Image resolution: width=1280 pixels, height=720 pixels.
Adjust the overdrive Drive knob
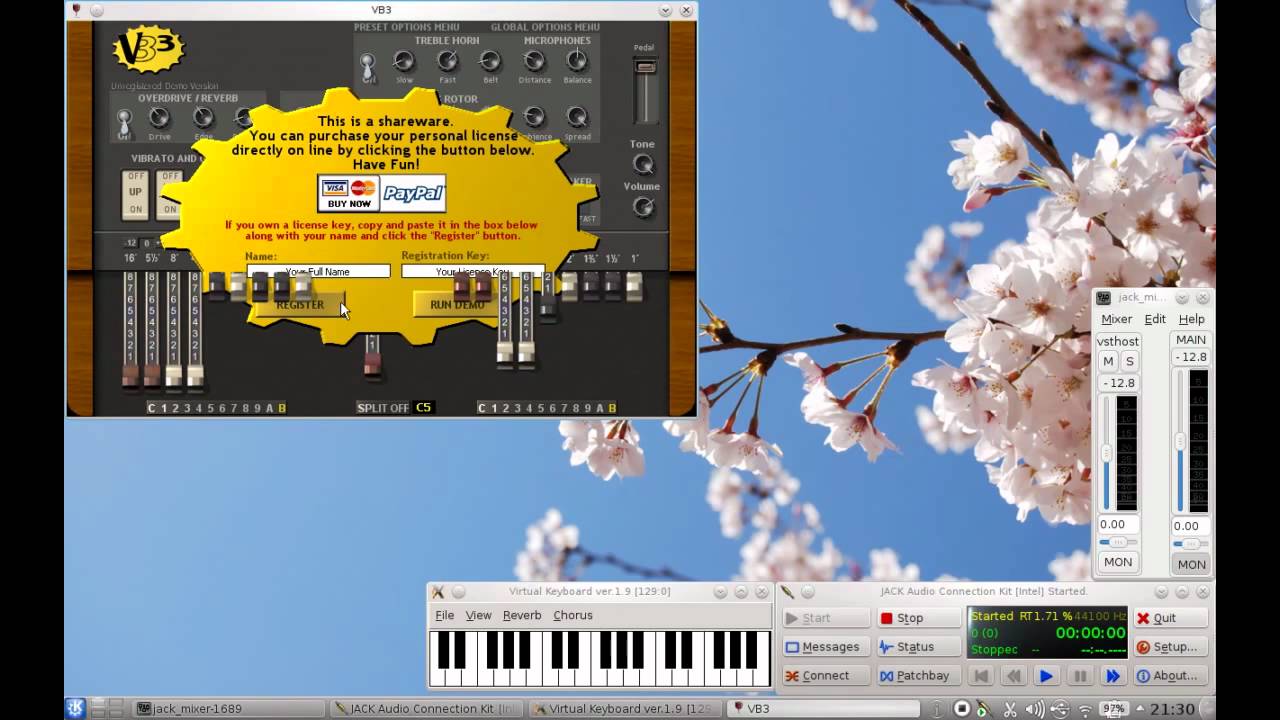[x=159, y=118]
